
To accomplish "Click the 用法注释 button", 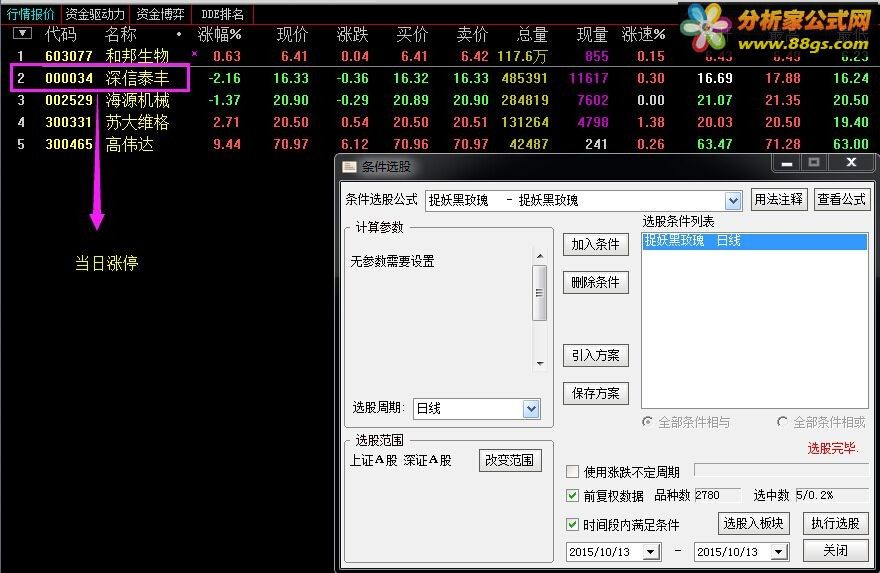I will [x=779, y=199].
